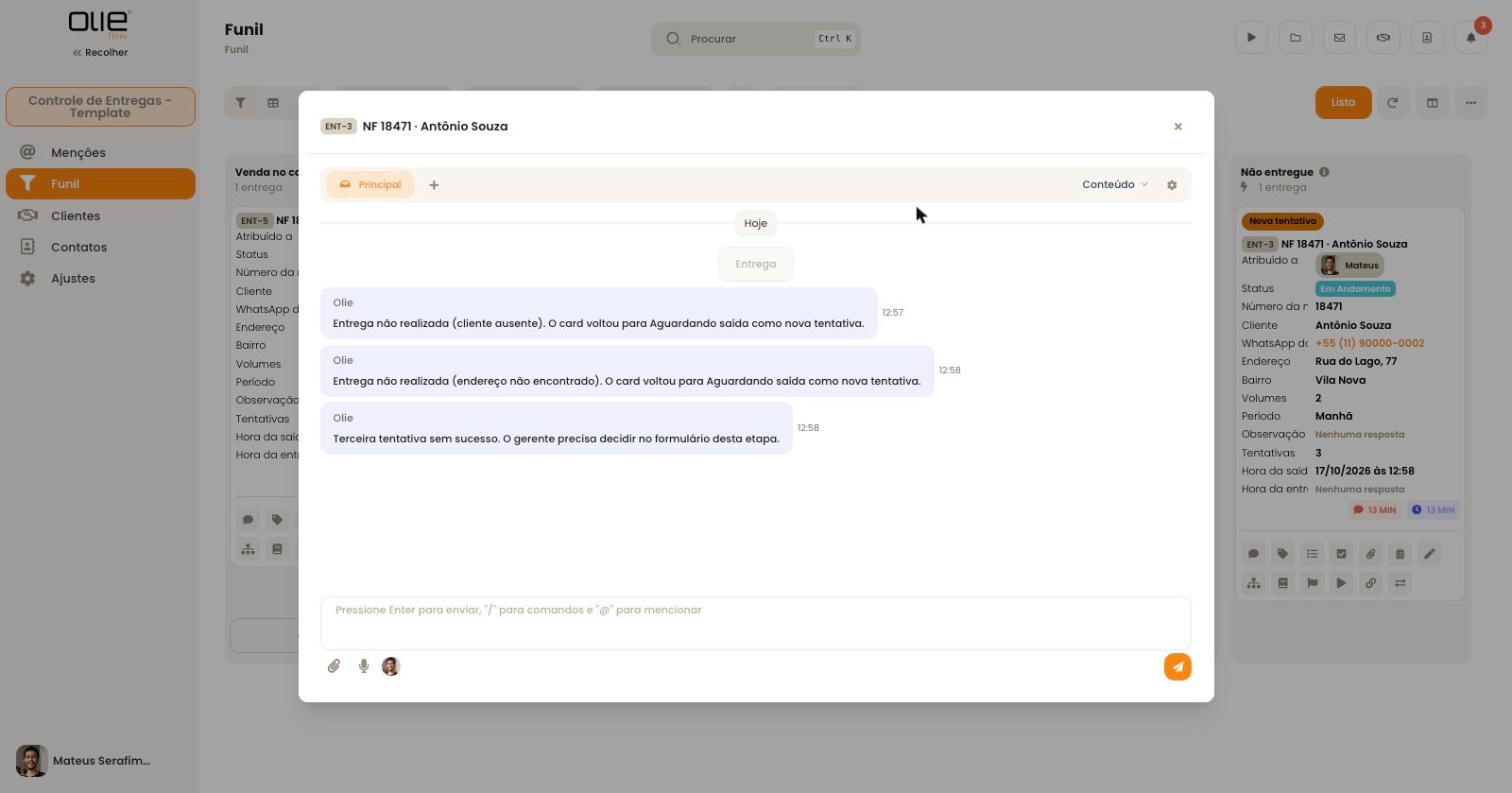Go to Menções in the sidebar

(100, 153)
